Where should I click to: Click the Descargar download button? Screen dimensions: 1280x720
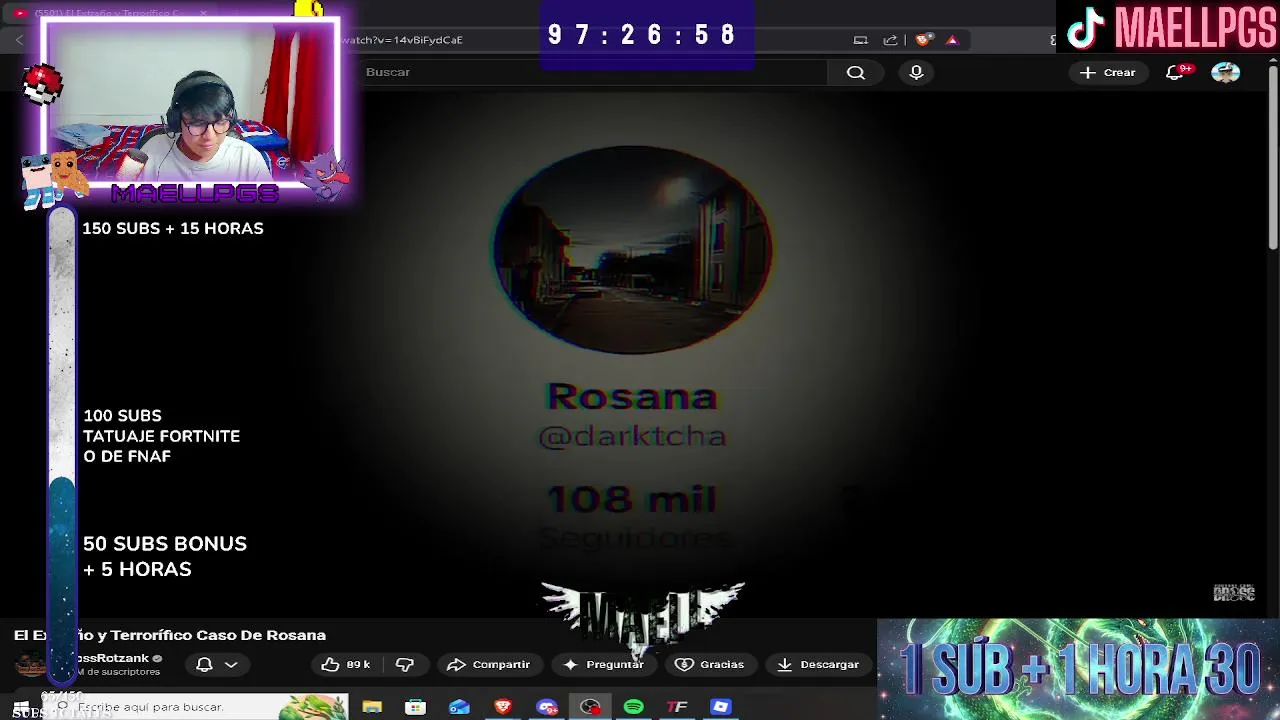coord(818,664)
